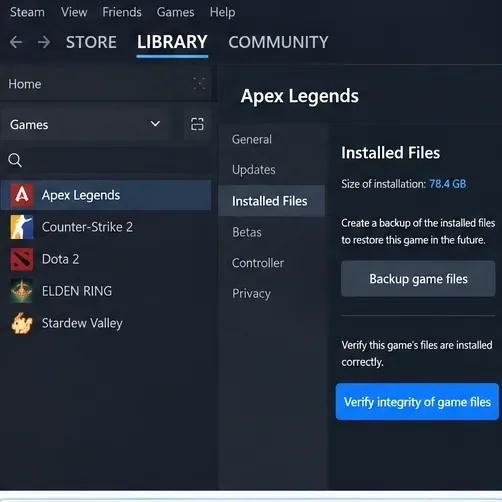Select Dota 2 in game list
The width and height of the screenshot is (502, 502).
[106, 259]
